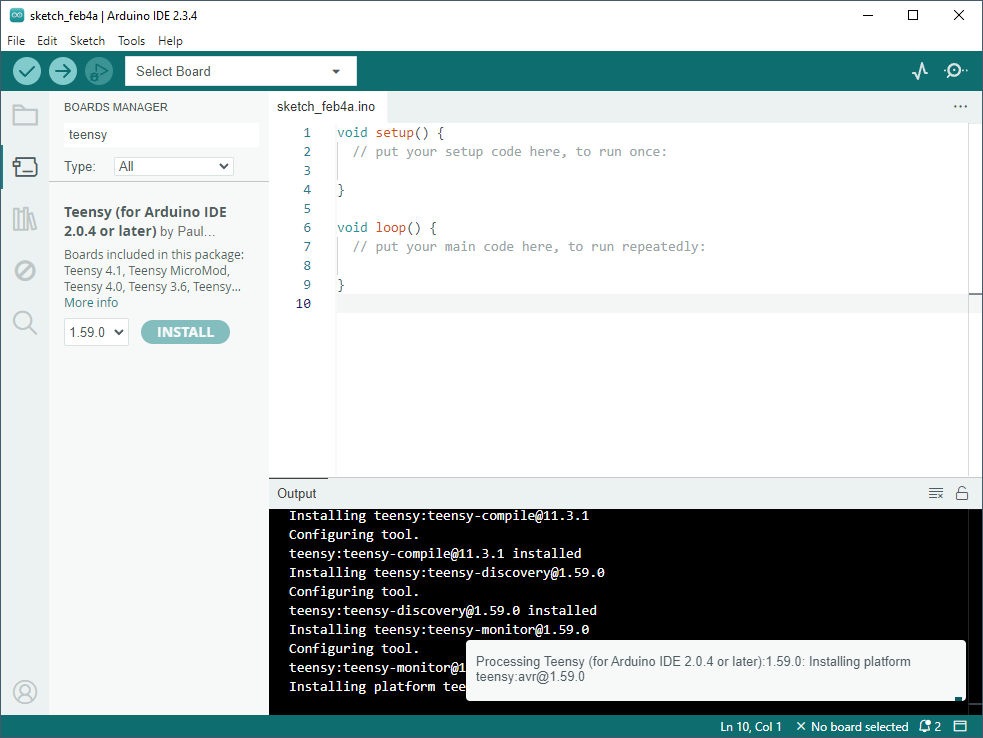Viewport: 983px width, 738px height.
Task: Click the editor vertical scrollbar marker
Action: pyautogui.click(x=975, y=293)
